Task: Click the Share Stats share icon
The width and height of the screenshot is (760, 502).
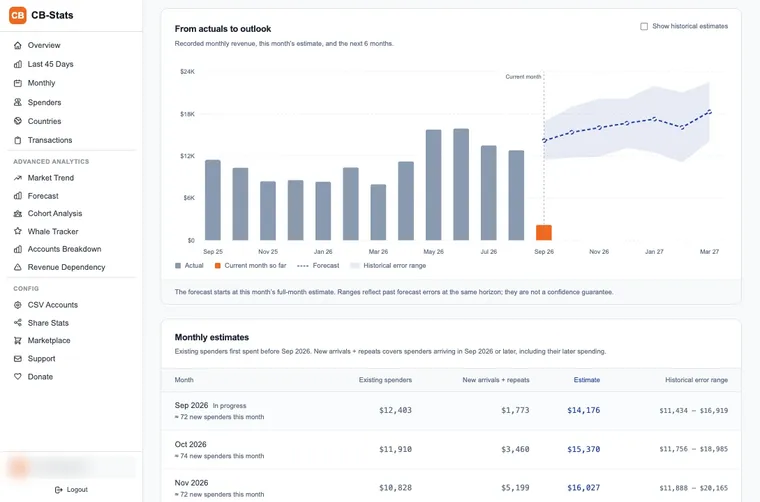Action: [18, 323]
